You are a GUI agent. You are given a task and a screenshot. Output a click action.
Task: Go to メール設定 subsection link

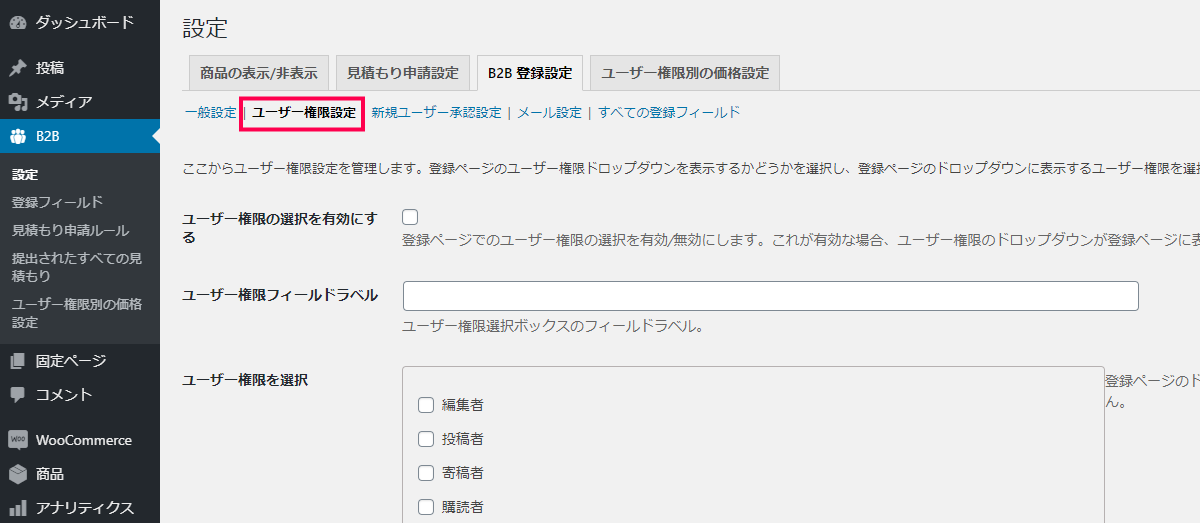pyautogui.click(x=549, y=113)
